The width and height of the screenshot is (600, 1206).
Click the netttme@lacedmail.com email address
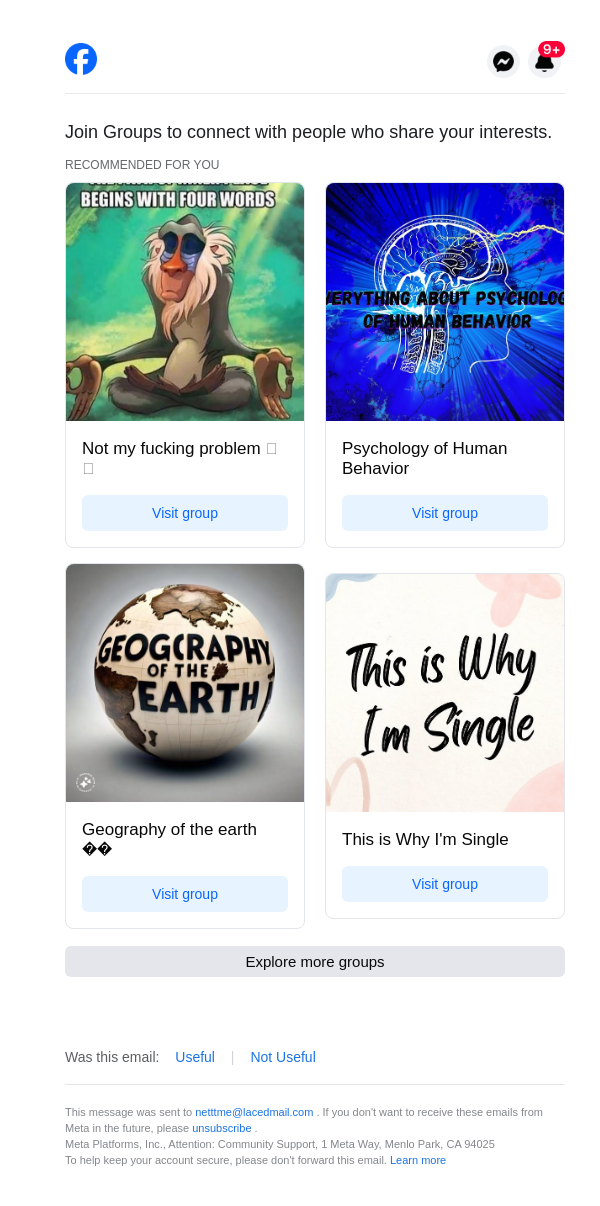254,1112
